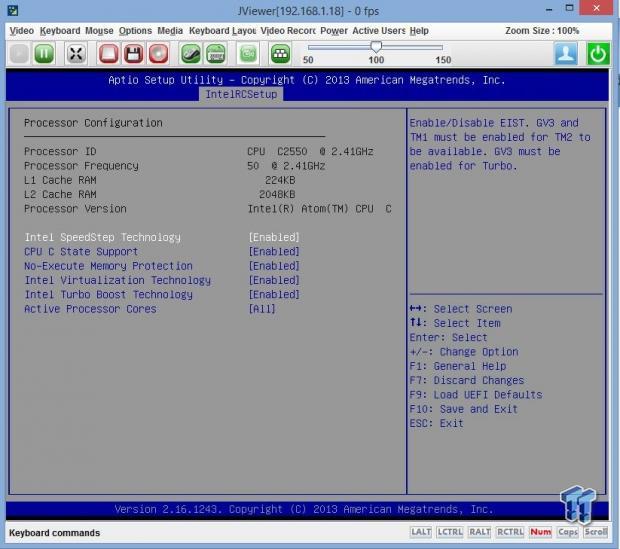Open the Video Record menu
Image resolution: width=620 pixels, height=549 pixels.
pos(288,31)
